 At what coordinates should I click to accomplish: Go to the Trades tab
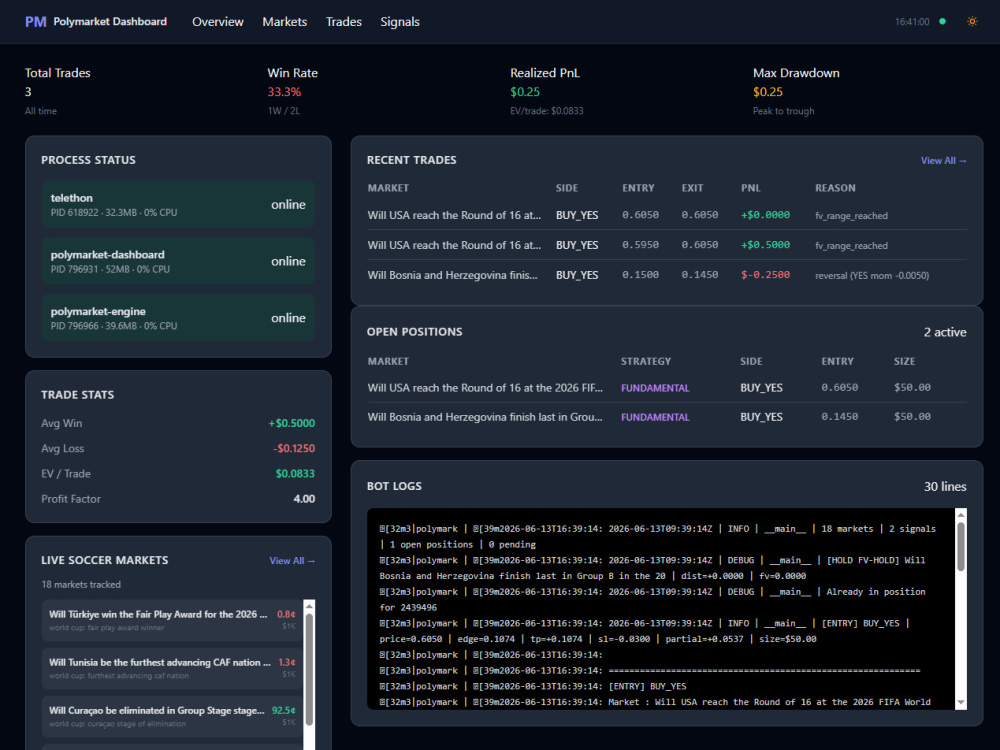pos(344,22)
